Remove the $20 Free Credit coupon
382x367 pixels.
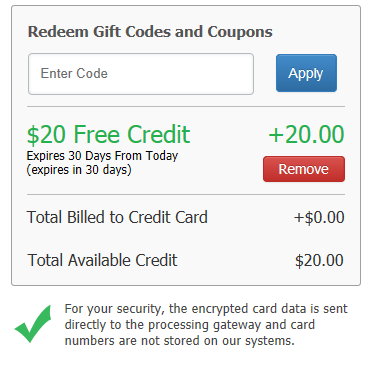tap(304, 169)
